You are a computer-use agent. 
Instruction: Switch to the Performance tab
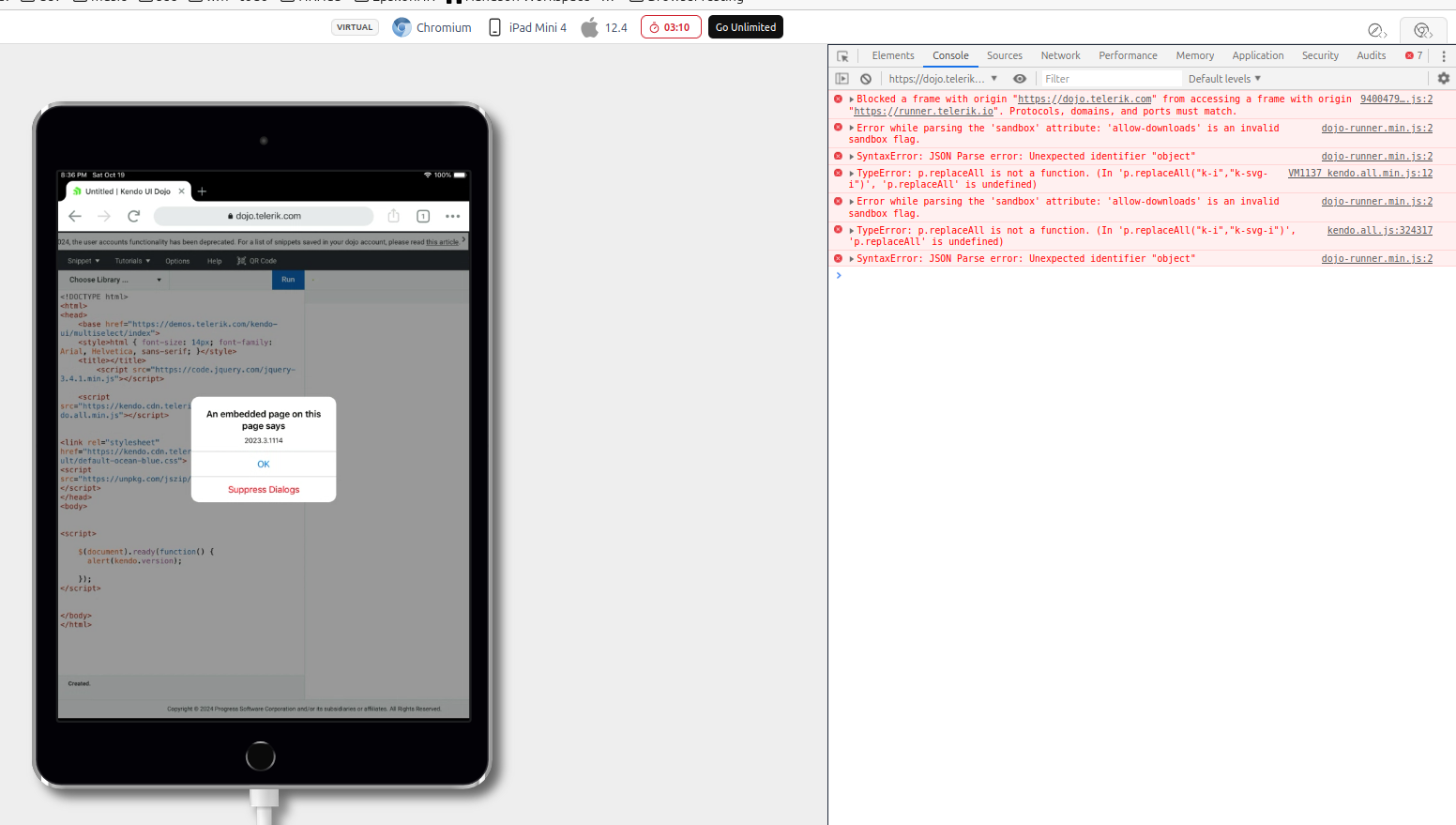pos(1128,55)
